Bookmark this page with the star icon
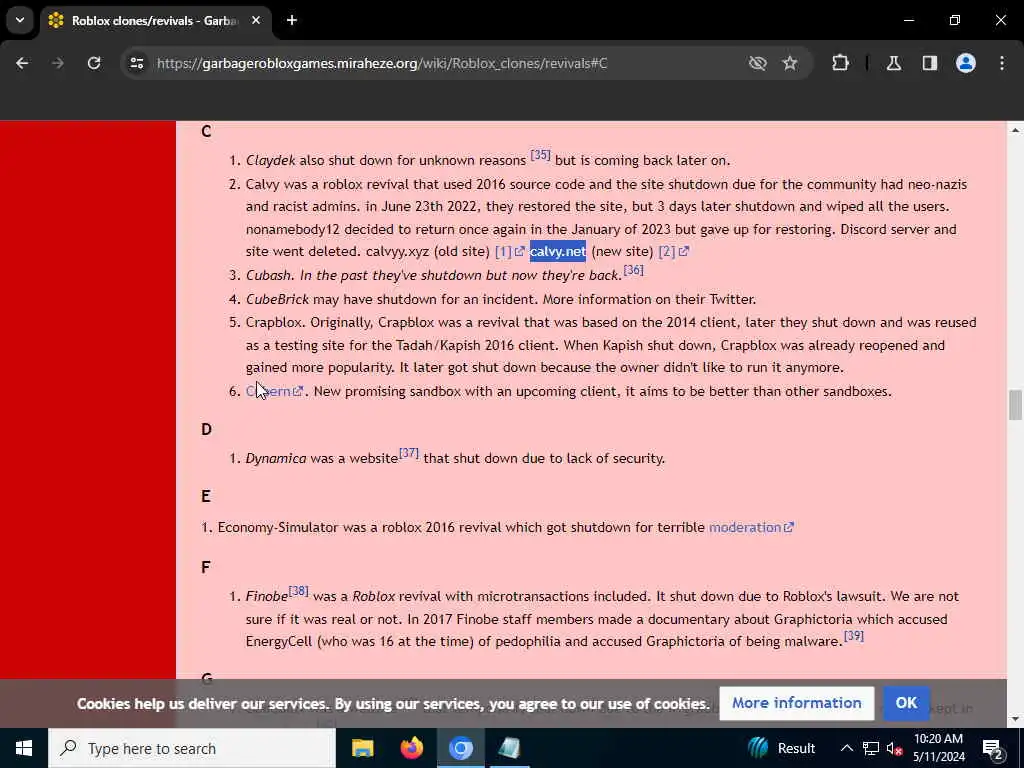1024x768 pixels. coord(790,63)
